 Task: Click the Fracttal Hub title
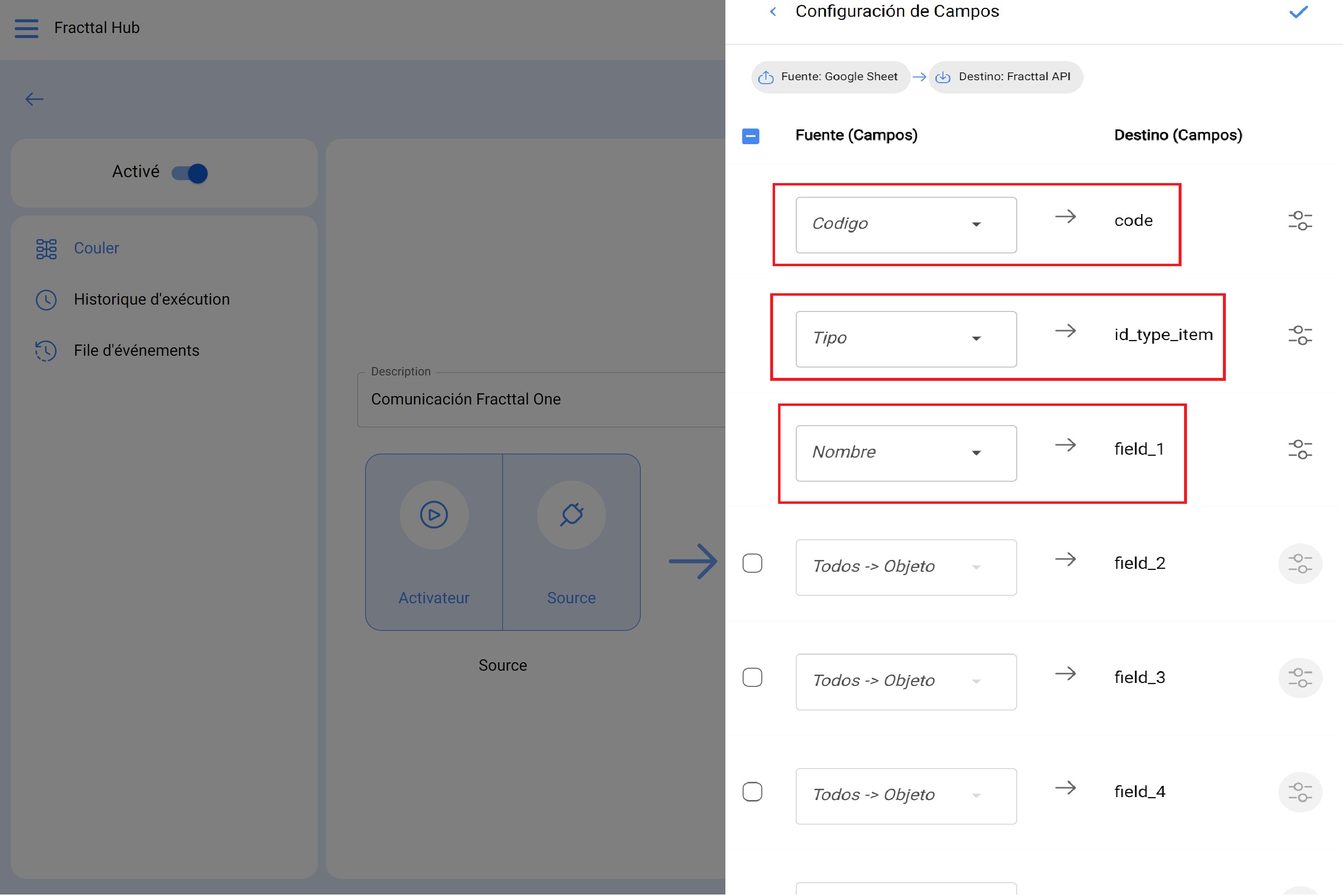[x=96, y=28]
